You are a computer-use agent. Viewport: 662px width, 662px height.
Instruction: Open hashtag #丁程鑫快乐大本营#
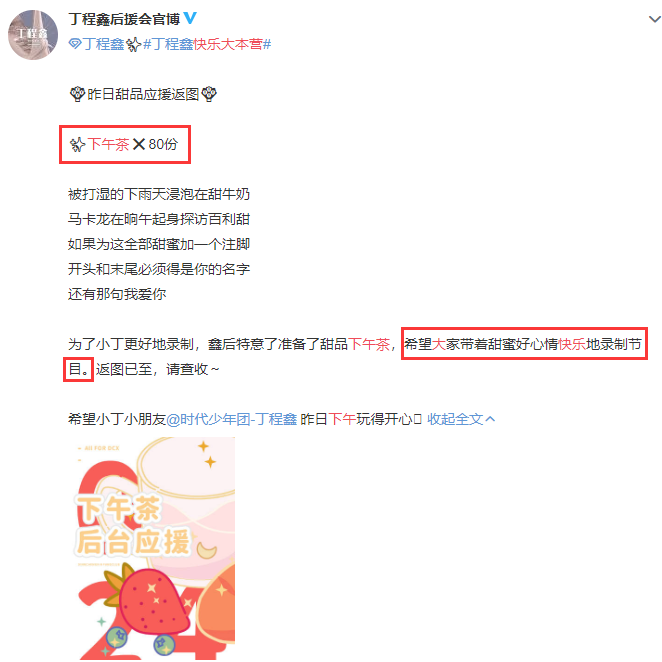(x=207, y=44)
